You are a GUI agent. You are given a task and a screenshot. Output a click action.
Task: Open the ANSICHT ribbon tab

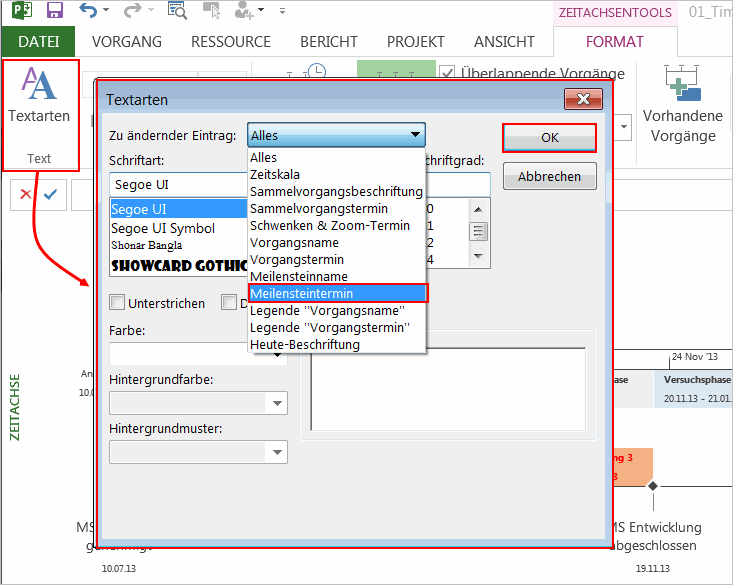504,42
